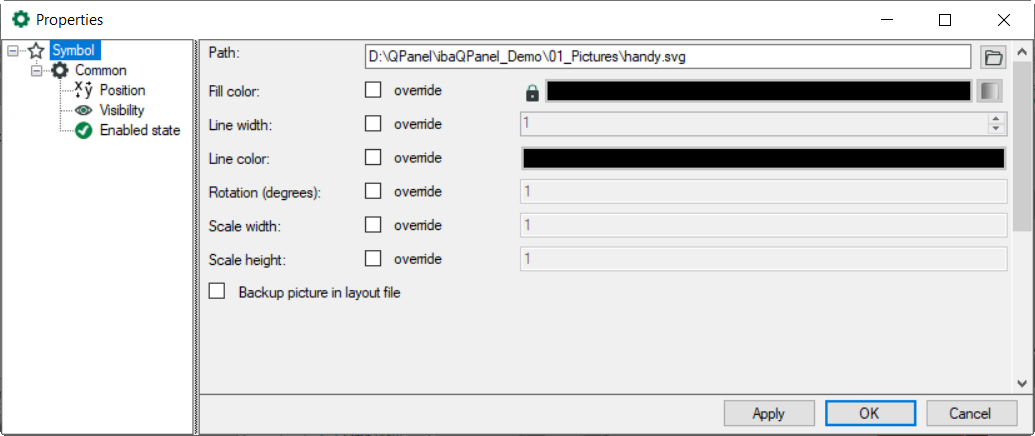Check the Line width override box
The image size is (1035, 436).
[373, 124]
